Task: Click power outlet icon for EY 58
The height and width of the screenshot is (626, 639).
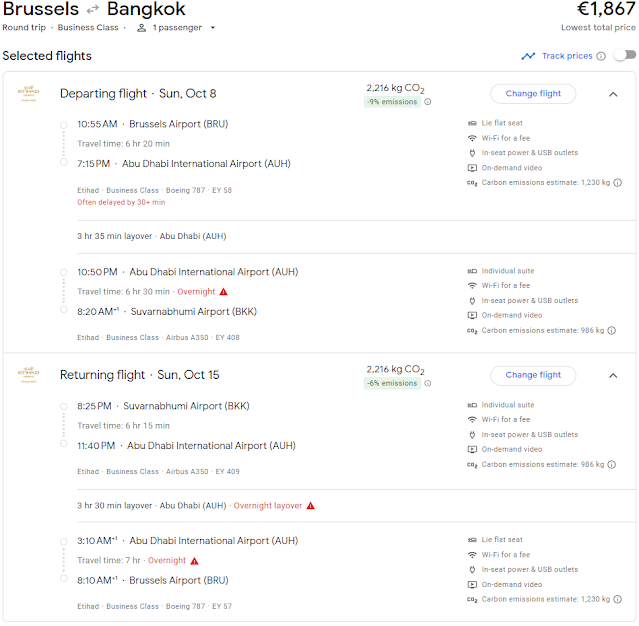Action: [472, 153]
